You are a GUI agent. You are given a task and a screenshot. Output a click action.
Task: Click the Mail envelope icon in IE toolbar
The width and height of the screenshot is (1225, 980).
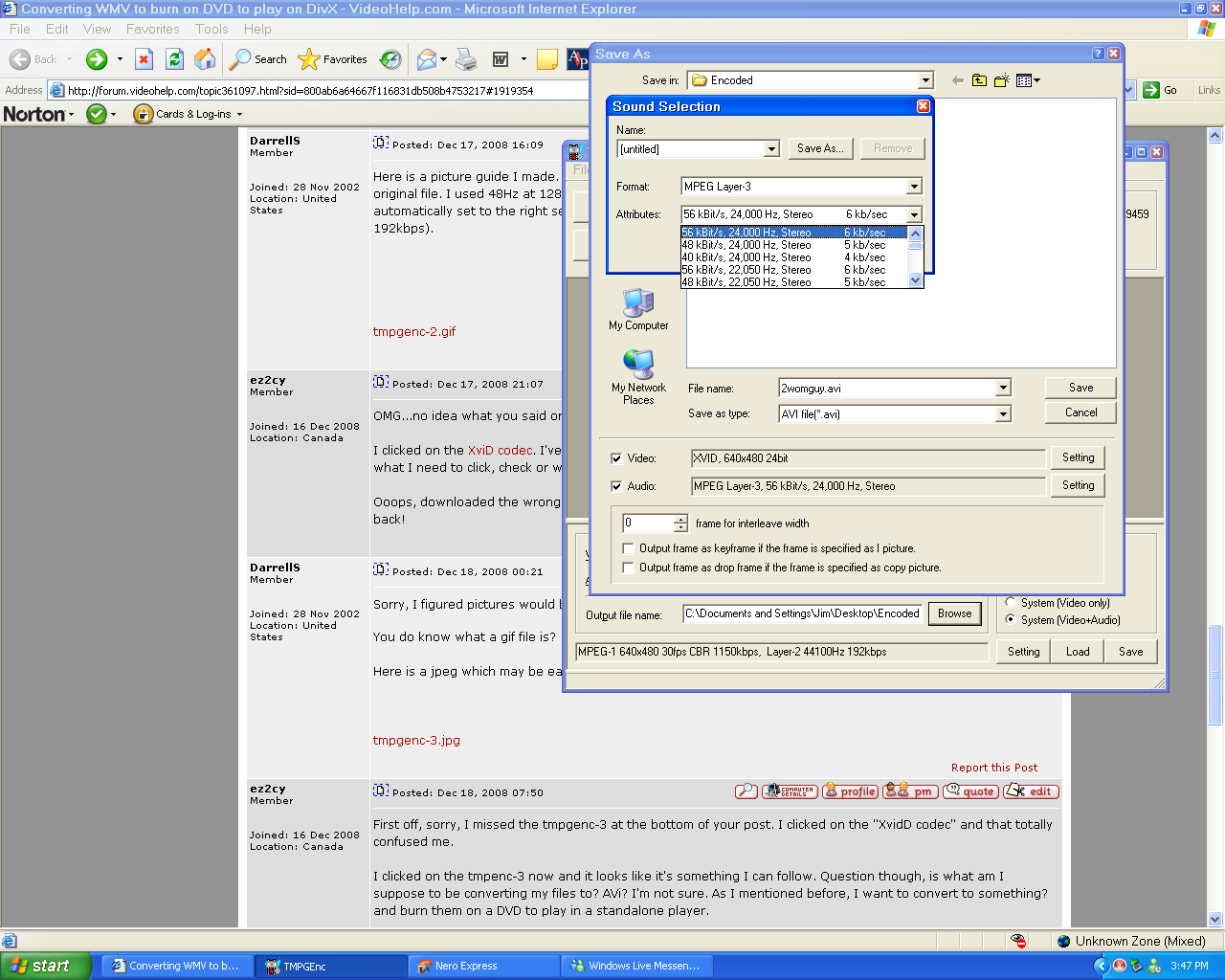tap(427, 59)
